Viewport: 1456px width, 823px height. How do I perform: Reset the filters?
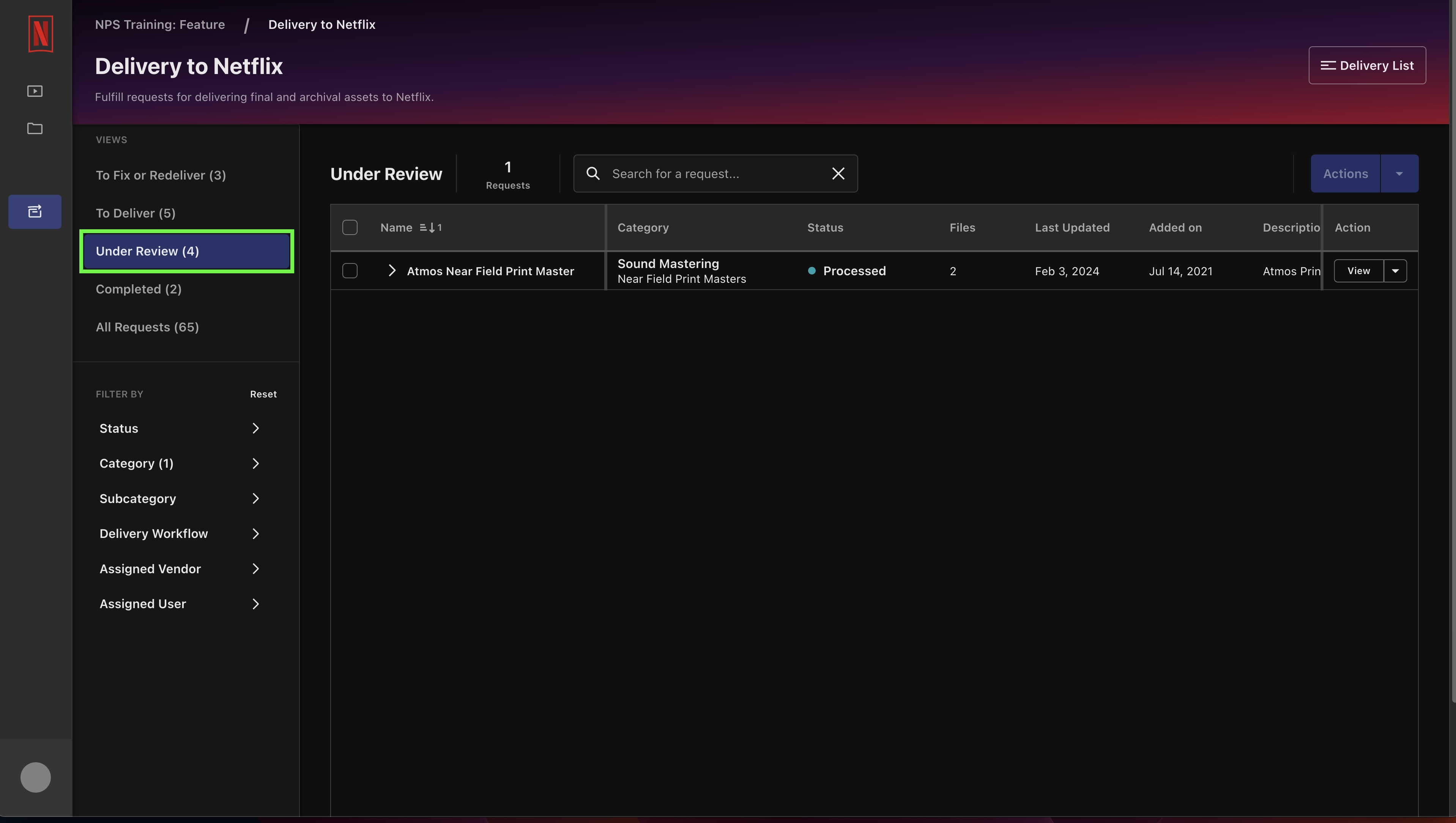[263, 394]
